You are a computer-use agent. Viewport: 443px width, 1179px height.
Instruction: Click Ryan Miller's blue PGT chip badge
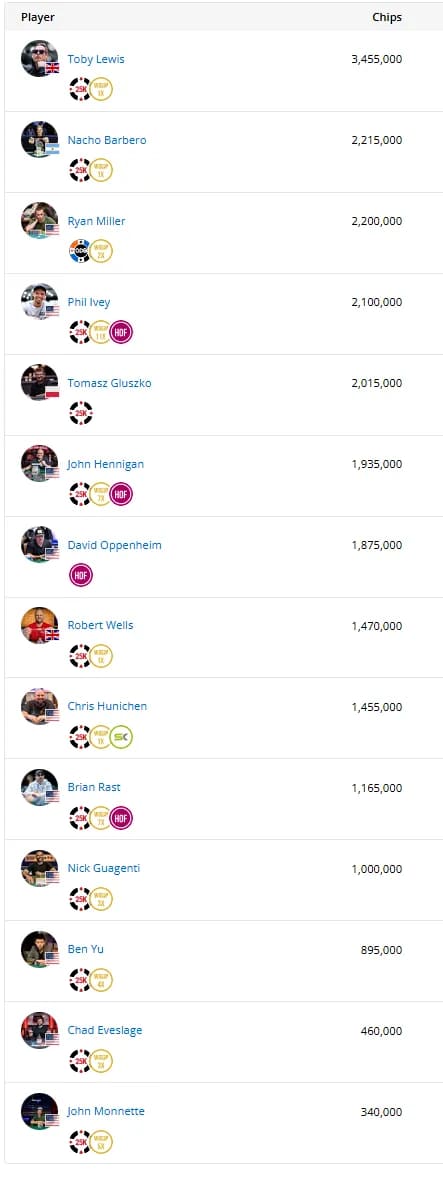(80, 251)
